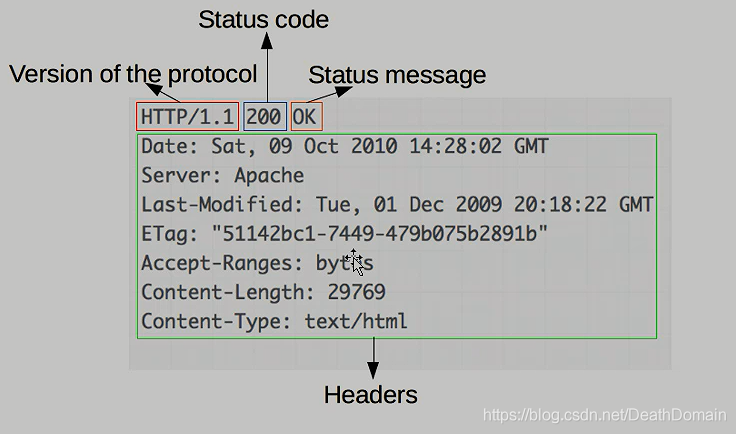The image size is (736, 434).
Task: Click the "Status message" label
Action: pyautogui.click(x=397, y=75)
